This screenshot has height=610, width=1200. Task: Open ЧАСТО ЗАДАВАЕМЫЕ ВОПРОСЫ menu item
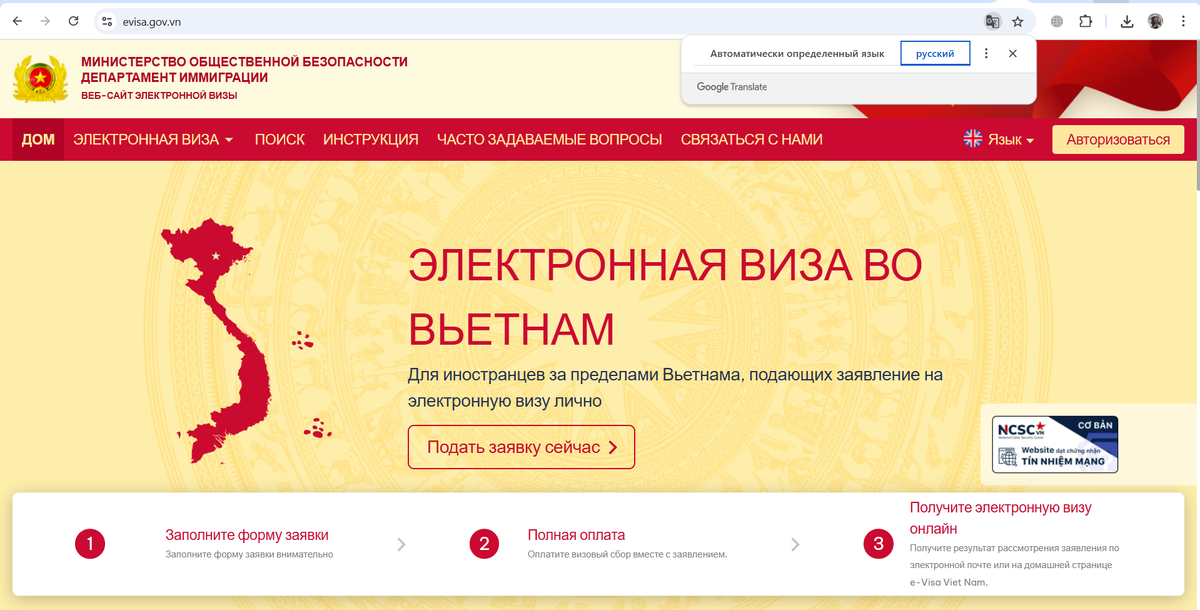pyautogui.click(x=549, y=139)
